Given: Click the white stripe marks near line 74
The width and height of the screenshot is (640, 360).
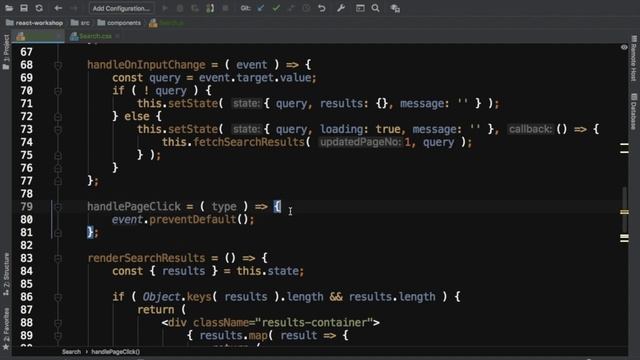Looking at the screenshot, I should pyautogui.click(x=624, y=148).
